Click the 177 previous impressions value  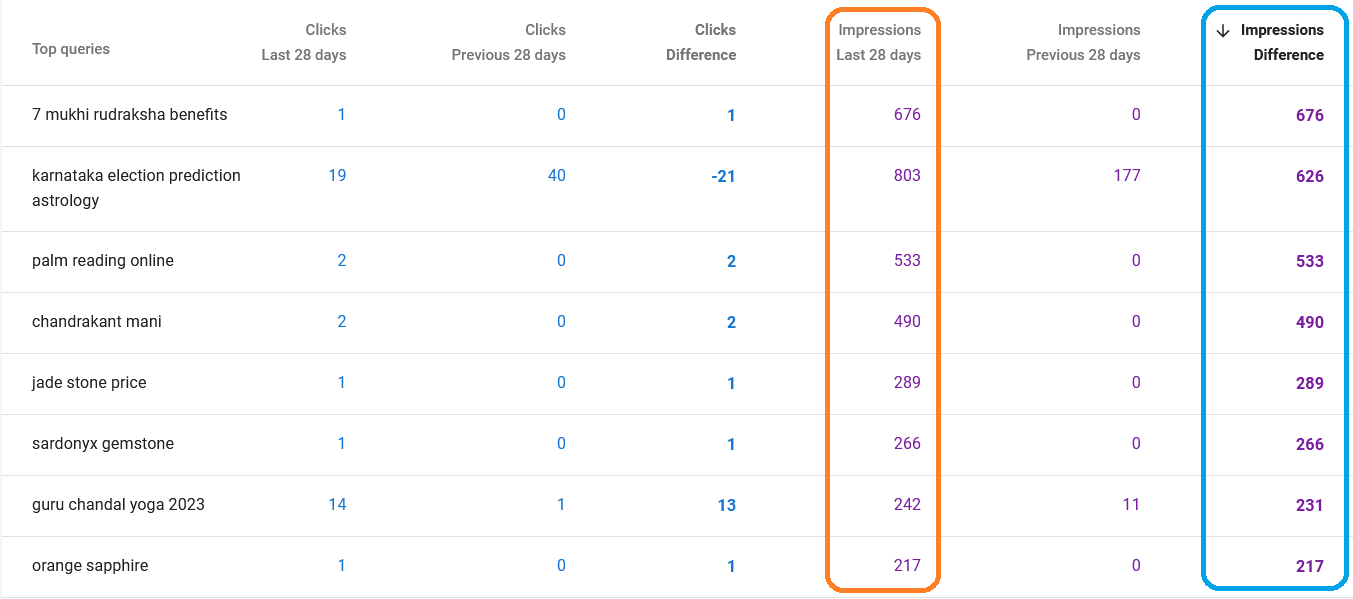[x=1126, y=176]
